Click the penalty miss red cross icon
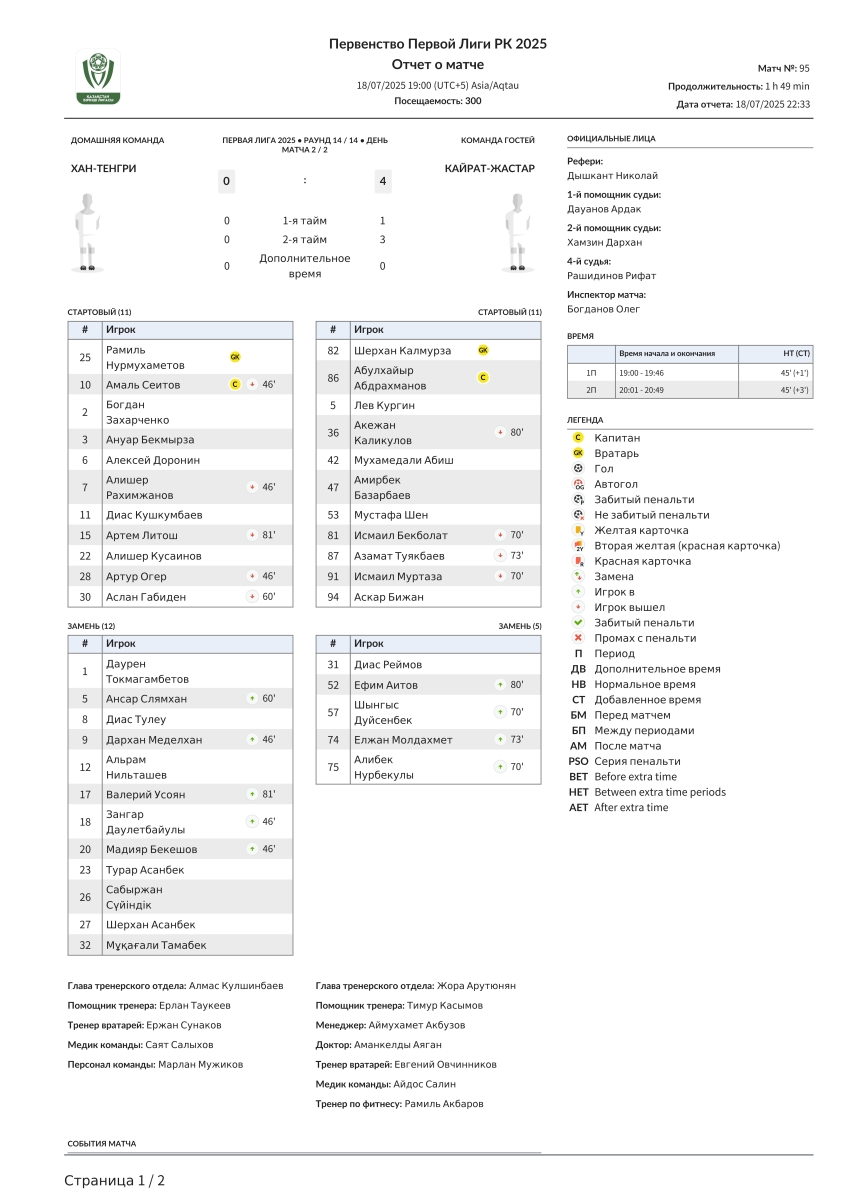The image size is (848, 1200). (578, 638)
